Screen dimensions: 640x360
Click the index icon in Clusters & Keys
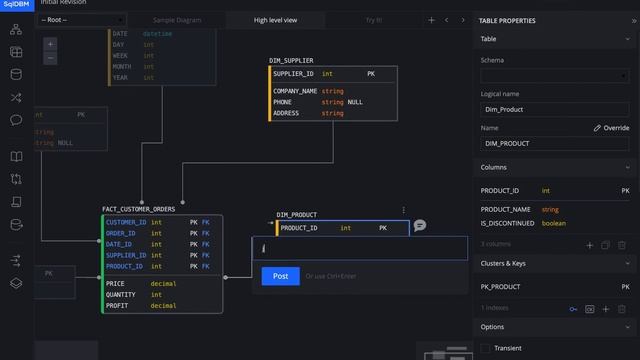click(590, 309)
